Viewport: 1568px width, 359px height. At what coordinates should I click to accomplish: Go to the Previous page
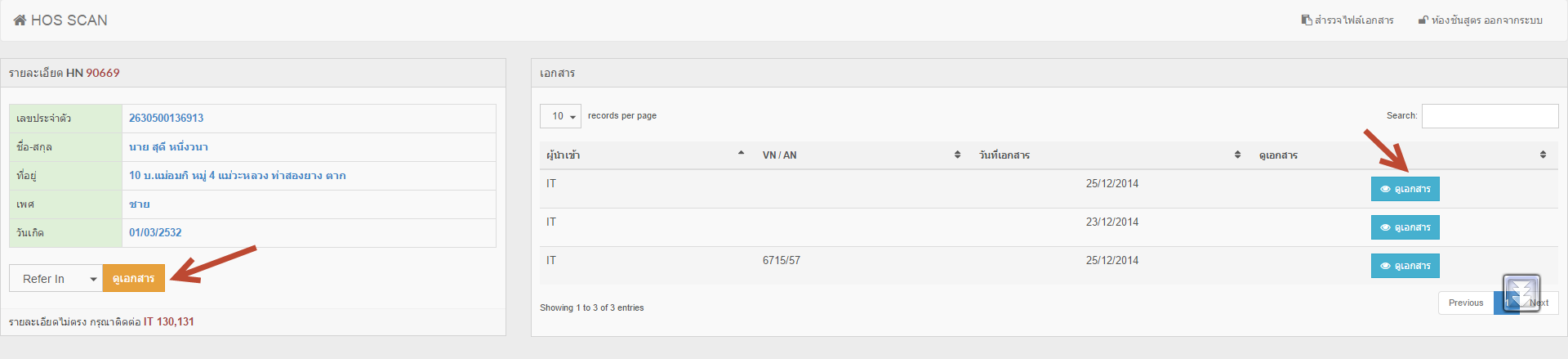1465,303
